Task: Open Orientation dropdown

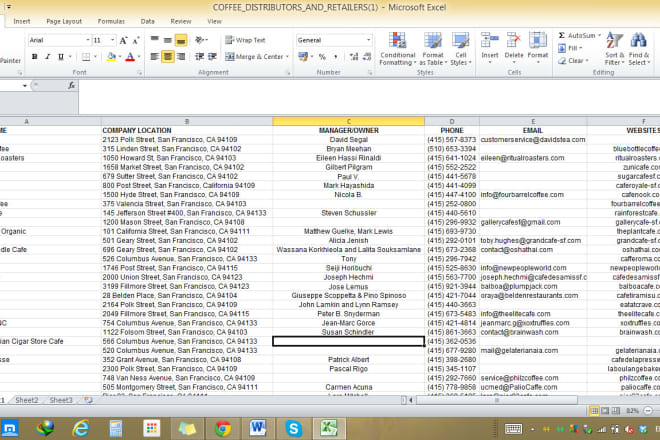Action: click(201, 40)
